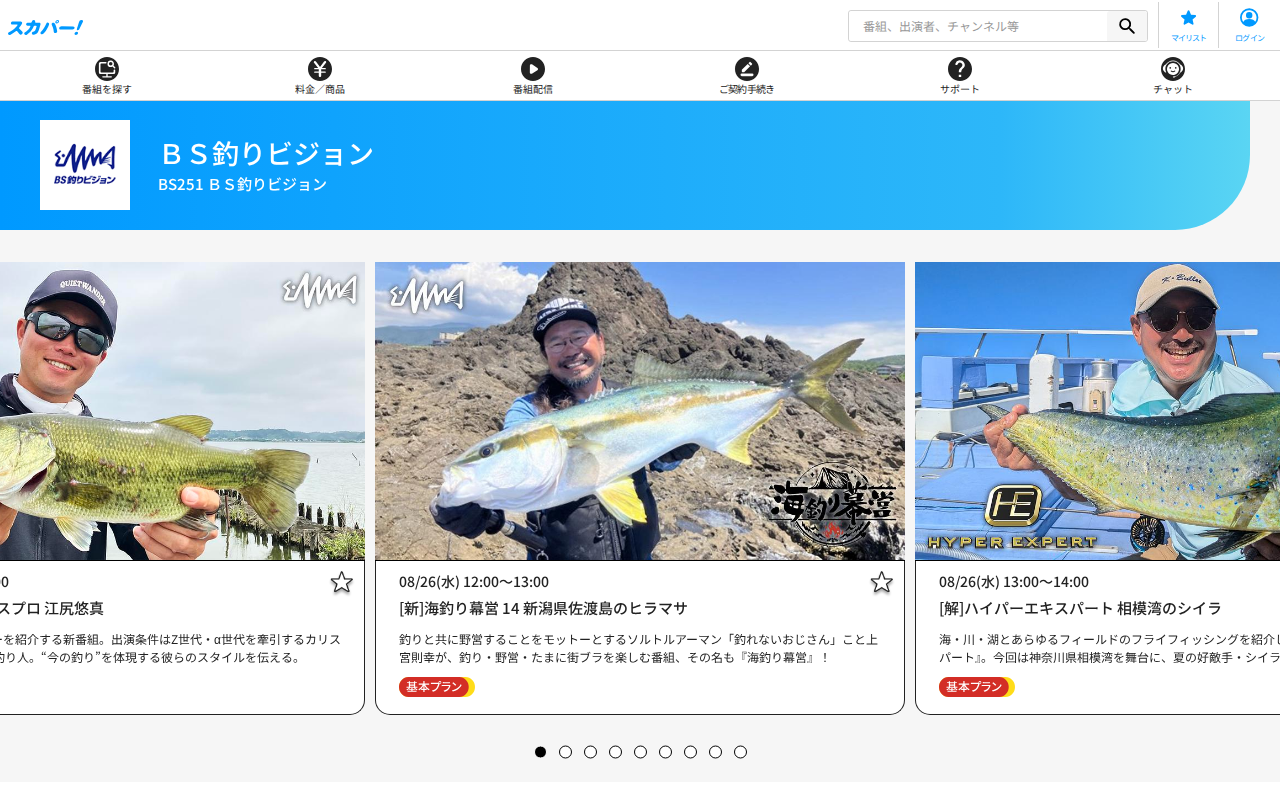Select the third carousel dot
The width and height of the screenshot is (1280, 800).
coord(590,752)
